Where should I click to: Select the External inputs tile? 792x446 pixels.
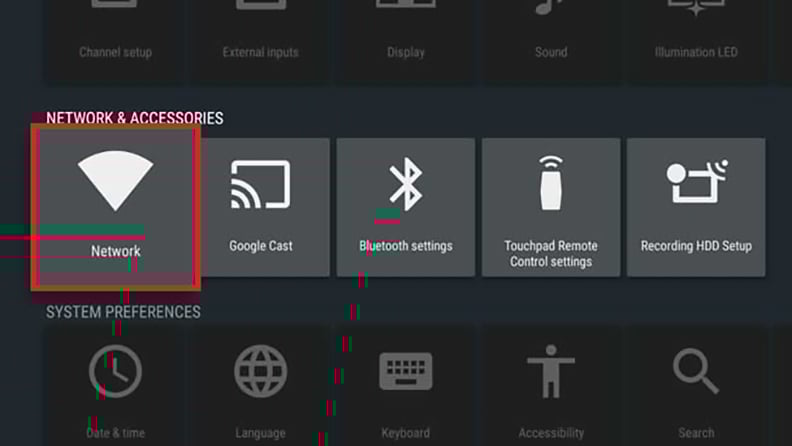pyautogui.click(x=261, y=40)
